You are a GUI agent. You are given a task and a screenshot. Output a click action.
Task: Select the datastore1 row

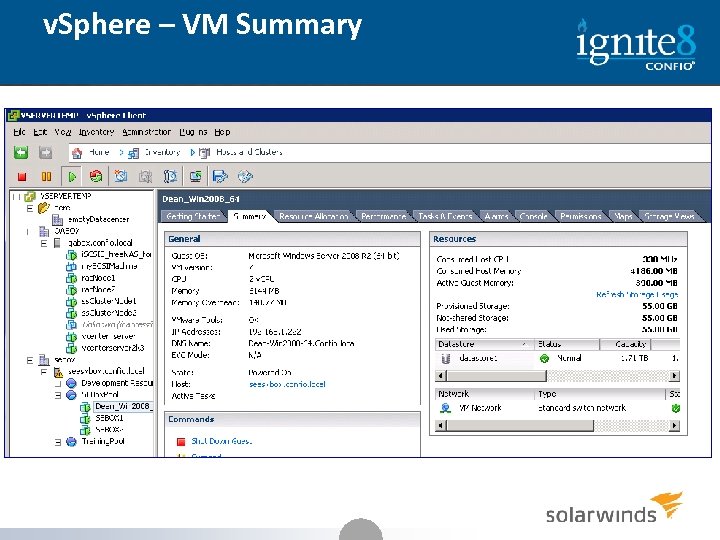[557, 359]
